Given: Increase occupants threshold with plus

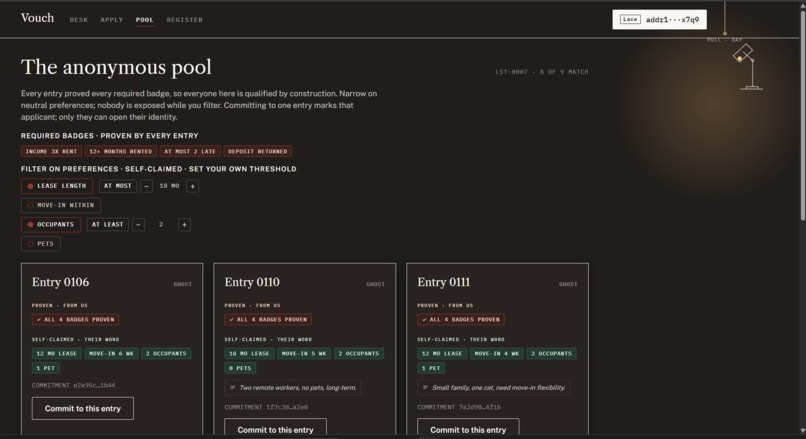Looking at the screenshot, I should [x=185, y=225].
